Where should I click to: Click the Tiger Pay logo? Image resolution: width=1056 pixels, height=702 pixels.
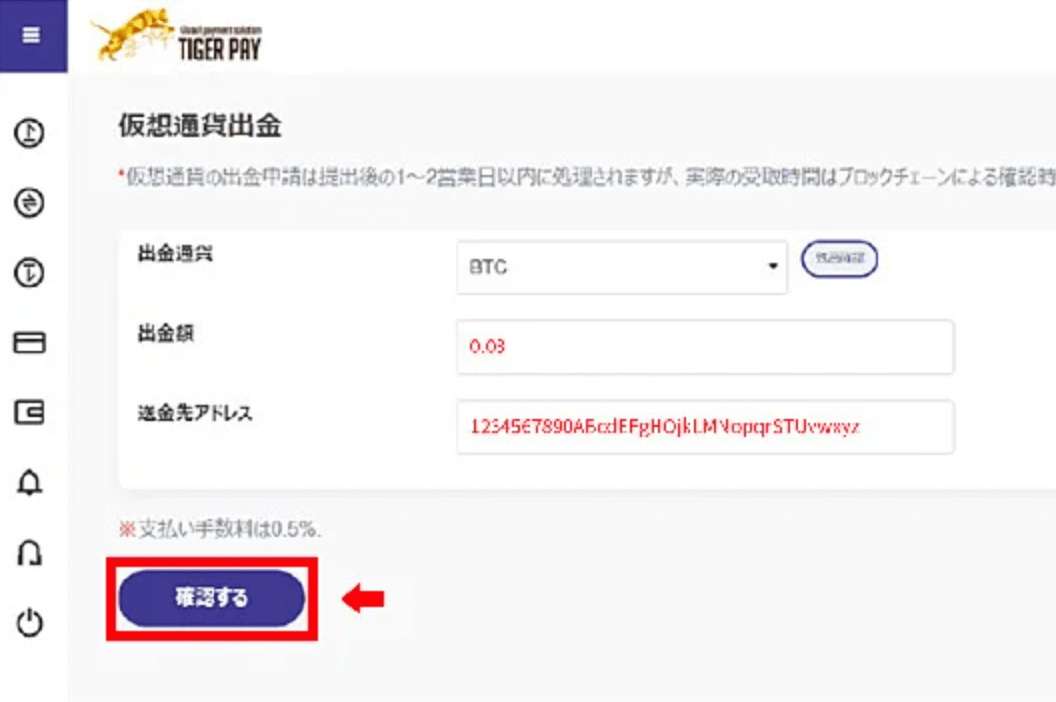176,36
